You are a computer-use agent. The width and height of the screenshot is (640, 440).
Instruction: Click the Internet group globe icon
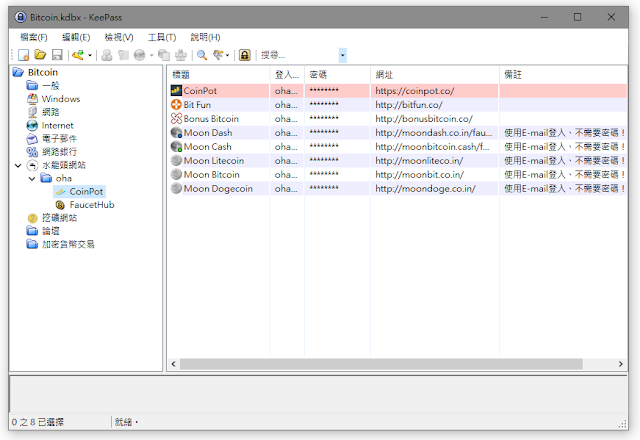pos(32,125)
